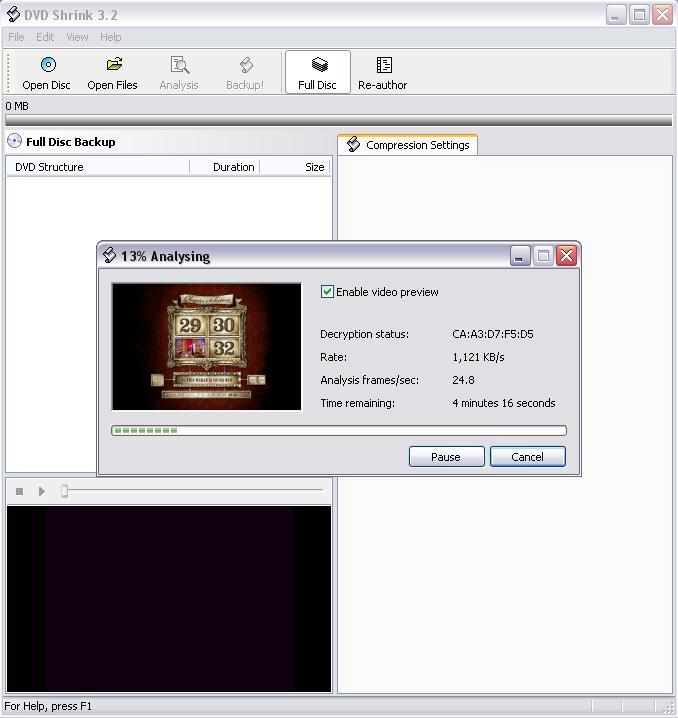Click the Open Disc toolbar icon

pyautogui.click(x=48, y=65)
